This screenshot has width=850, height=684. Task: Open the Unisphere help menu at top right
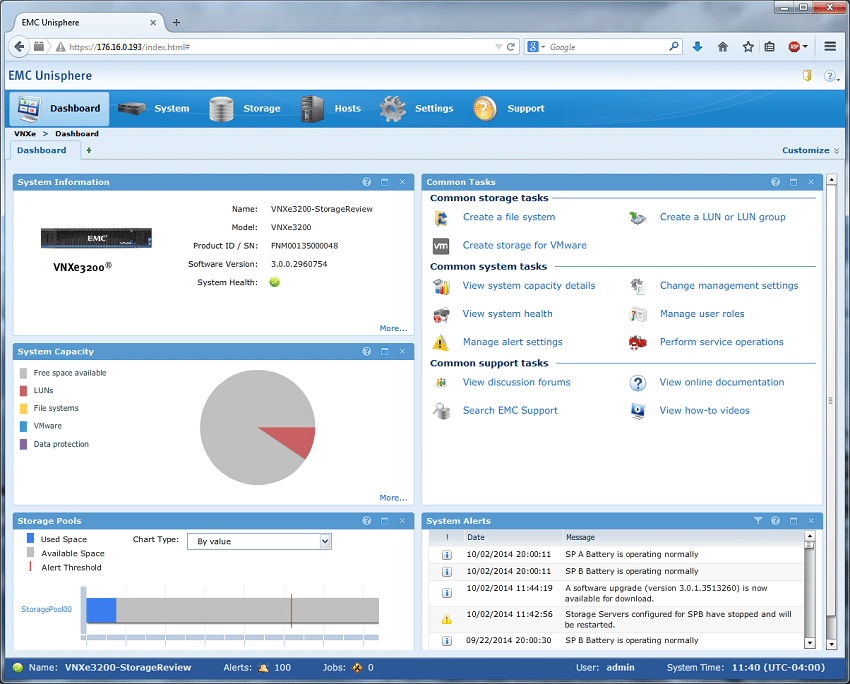click(x=831, y=76)
